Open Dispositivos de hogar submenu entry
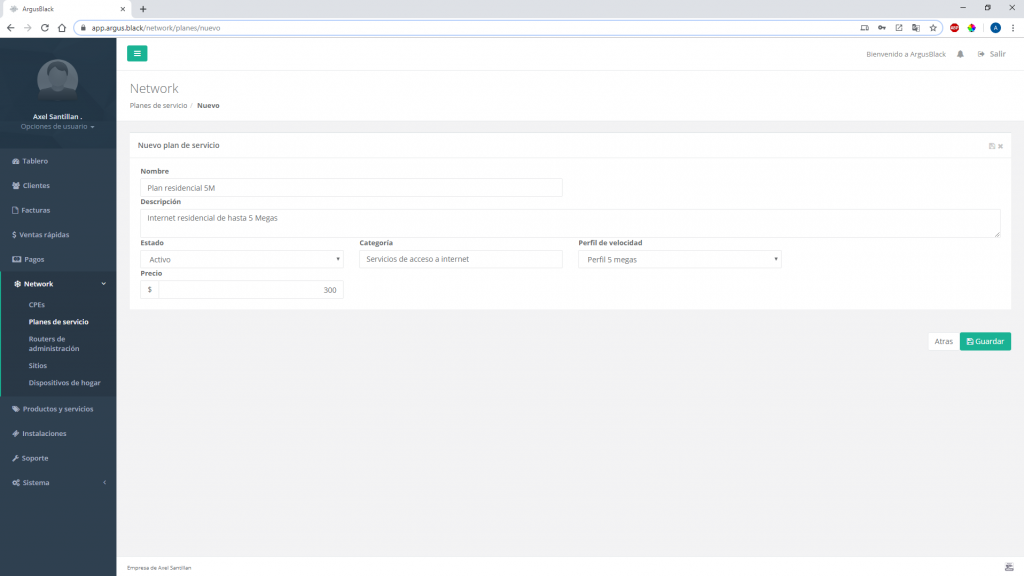This screenshot has height=576, width=1024. pos(65,383)
